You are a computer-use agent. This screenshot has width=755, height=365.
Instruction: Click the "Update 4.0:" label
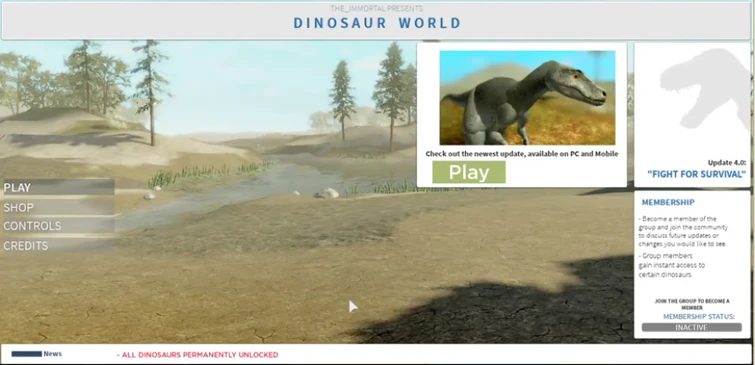point(727,163)
